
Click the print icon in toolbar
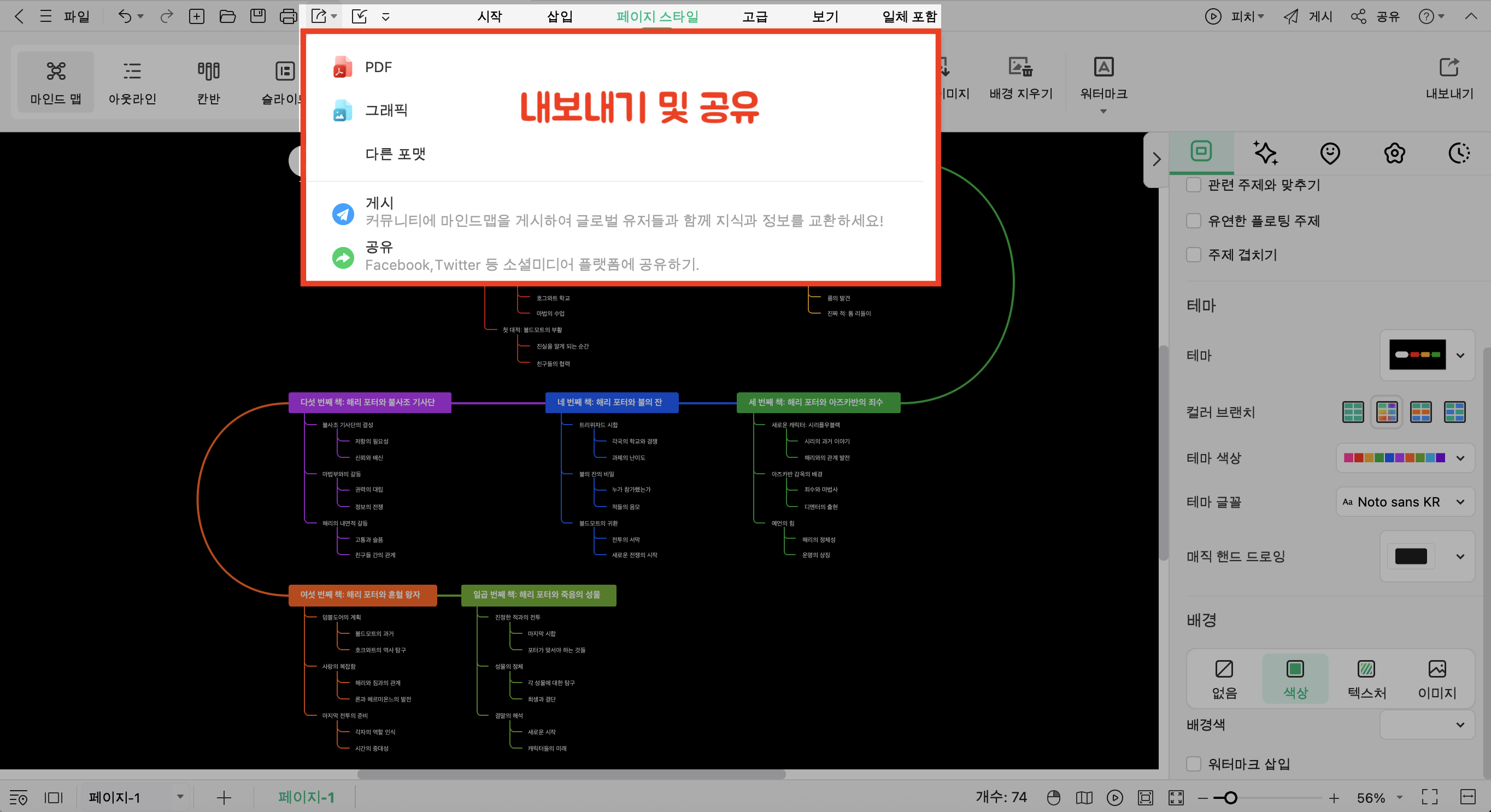tap(287, 16)
